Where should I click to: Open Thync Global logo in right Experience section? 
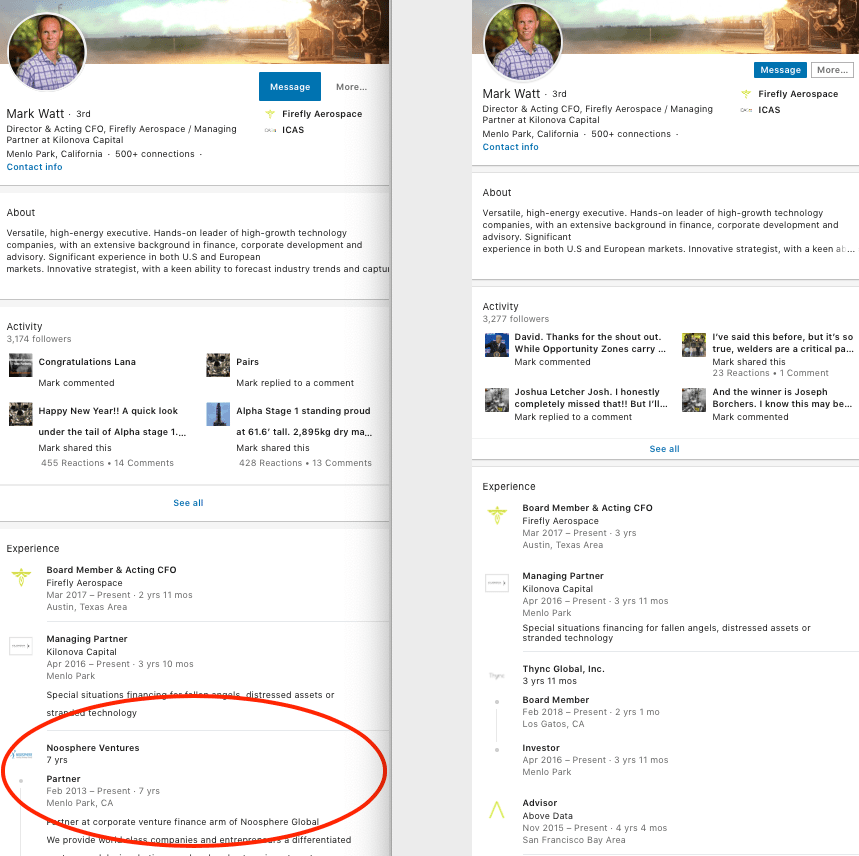click(x=497, y=676)
